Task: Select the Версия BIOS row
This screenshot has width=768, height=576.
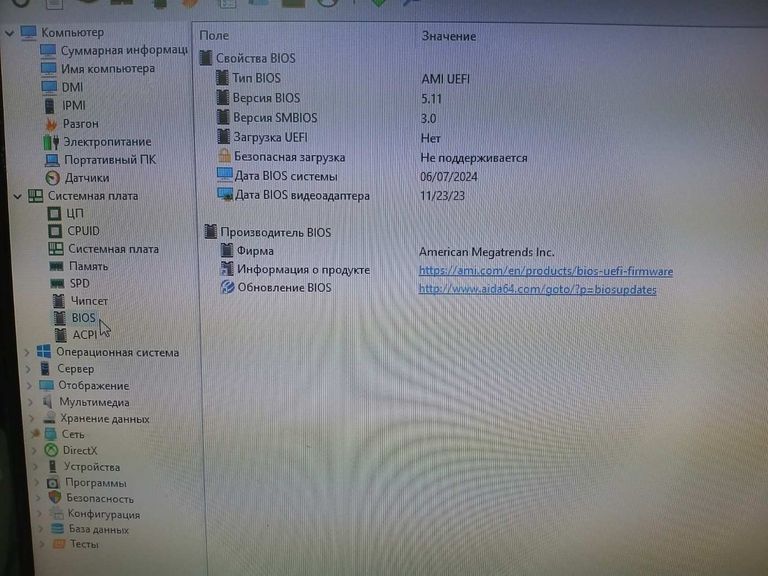Action: 266,98
